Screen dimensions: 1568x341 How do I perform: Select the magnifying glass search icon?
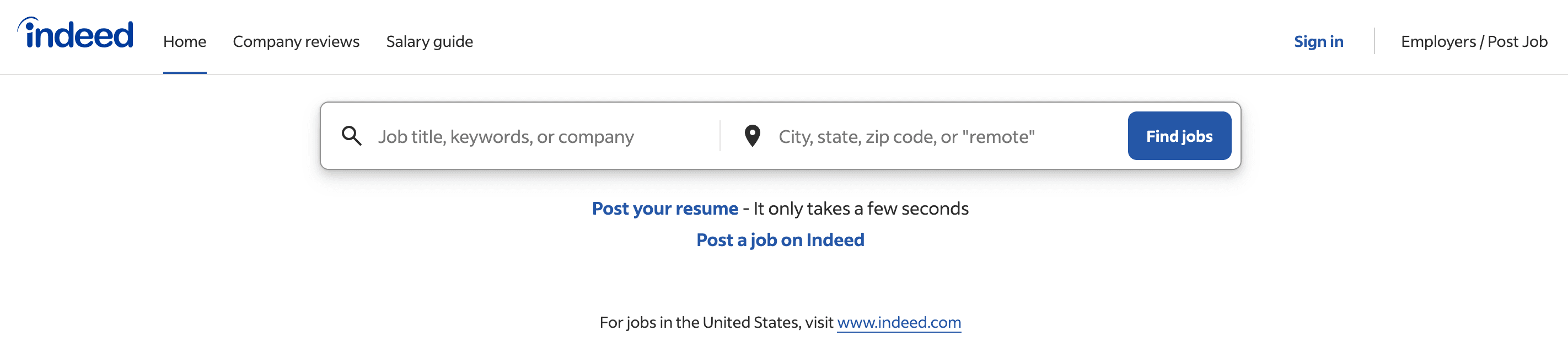click(x=352, y=136)
